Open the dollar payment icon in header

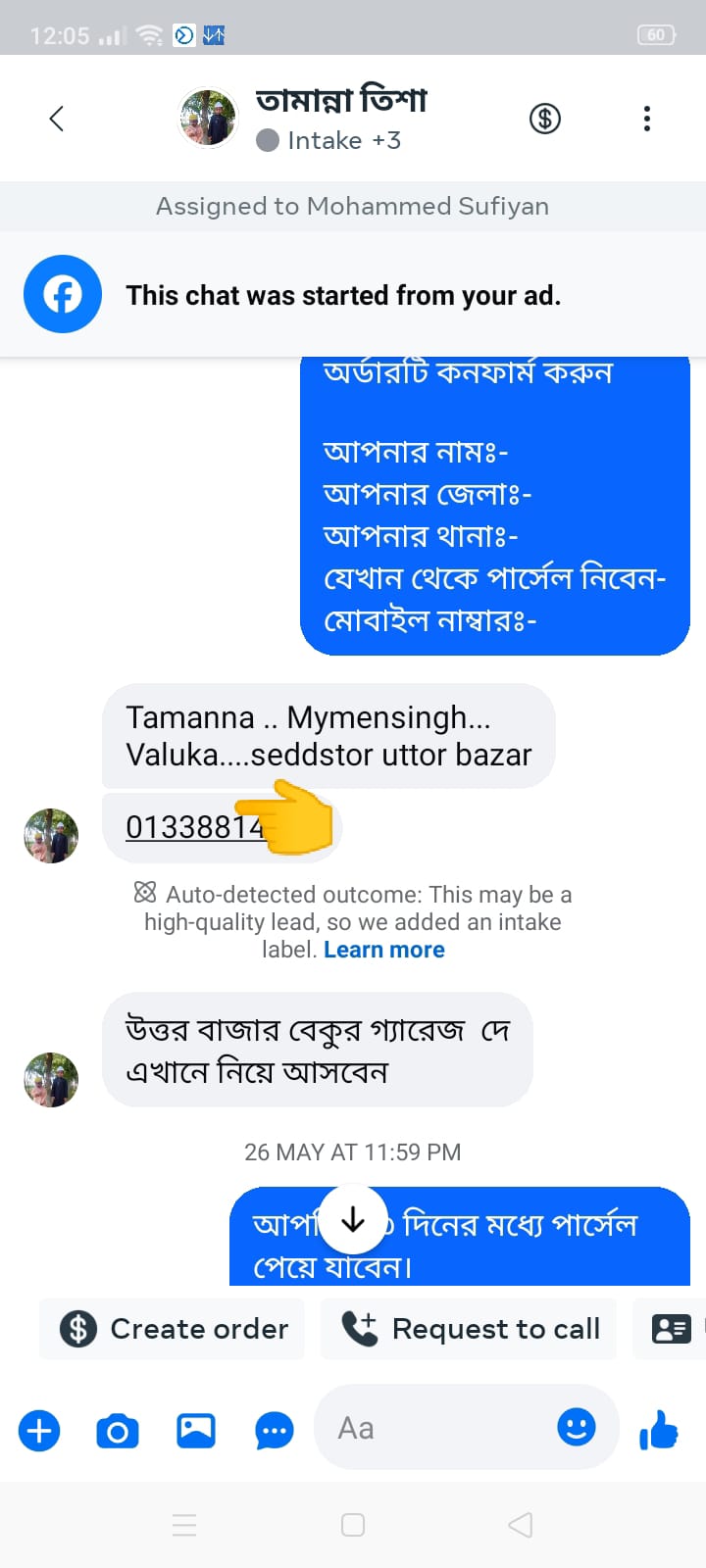pos(545,119)
